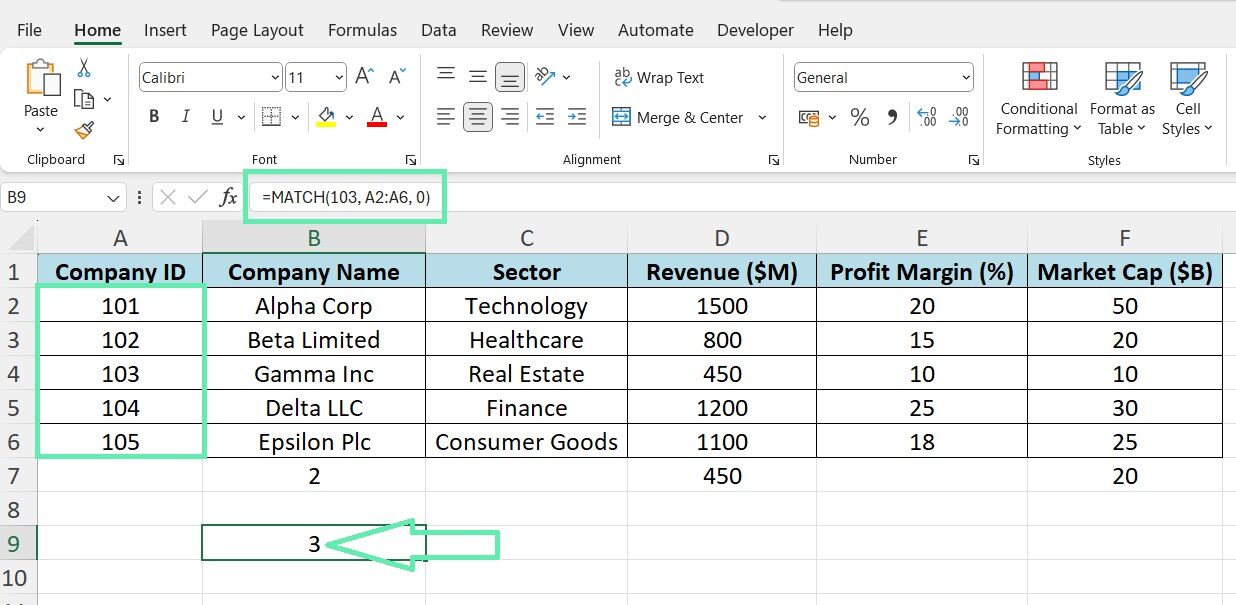Screen dimensions: 1236x605
Task: Increase font size with the larger A
Action: (x=365, y=77)
